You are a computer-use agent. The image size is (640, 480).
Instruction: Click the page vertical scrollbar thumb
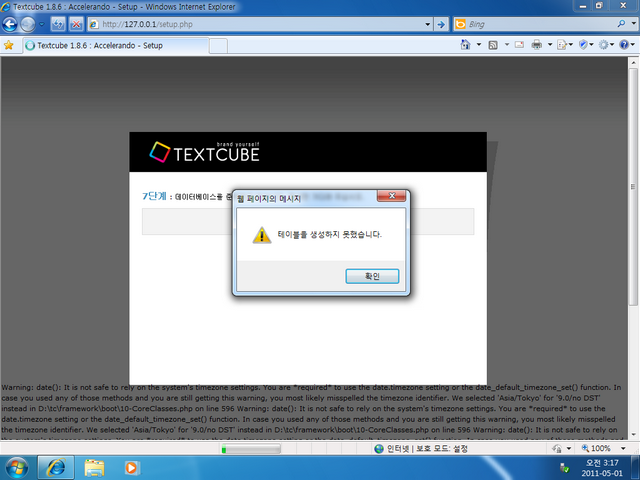pyautogui.click(x=633, y=187)
